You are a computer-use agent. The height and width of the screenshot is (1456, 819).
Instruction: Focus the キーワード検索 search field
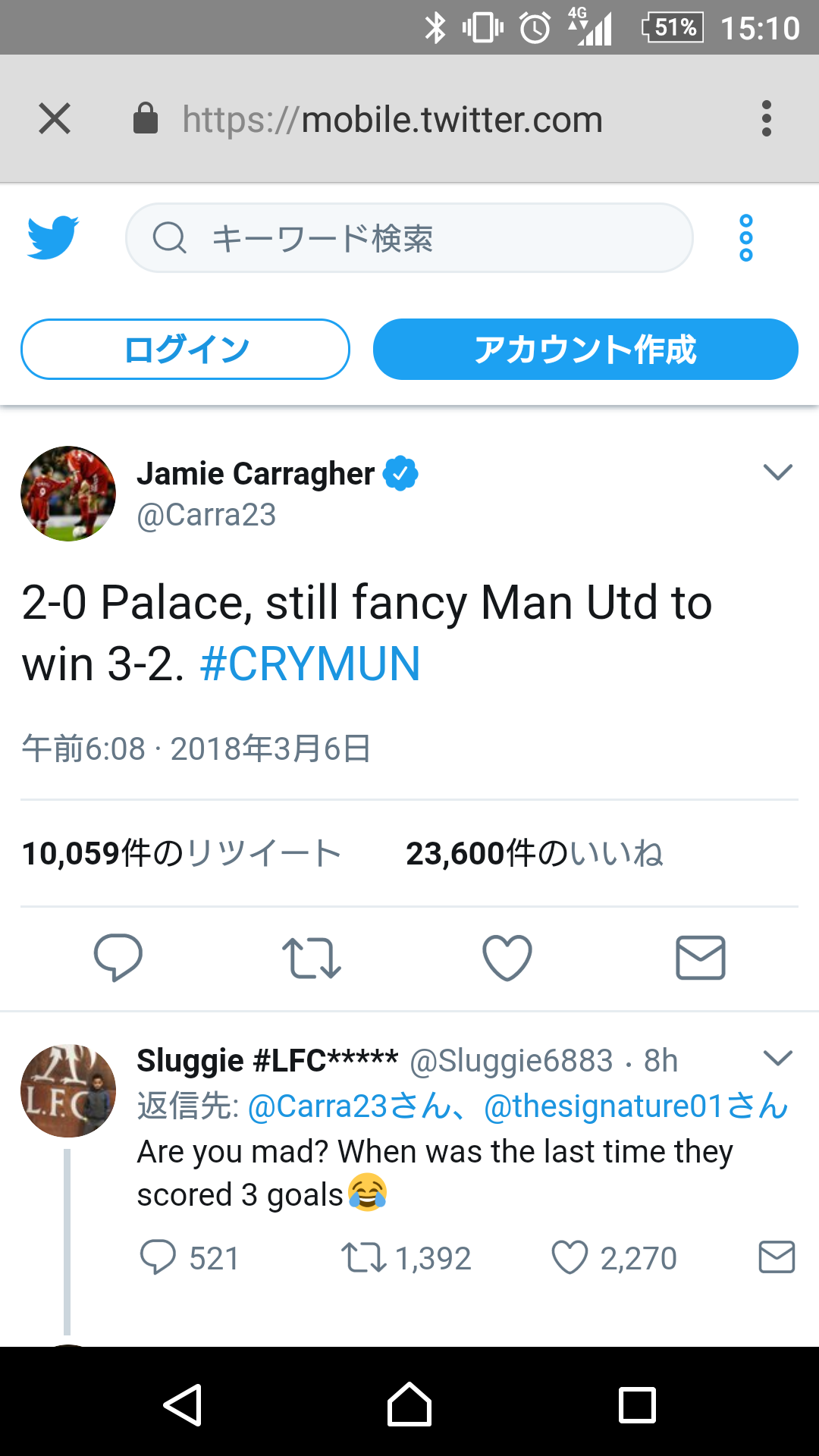click(409, 238)
